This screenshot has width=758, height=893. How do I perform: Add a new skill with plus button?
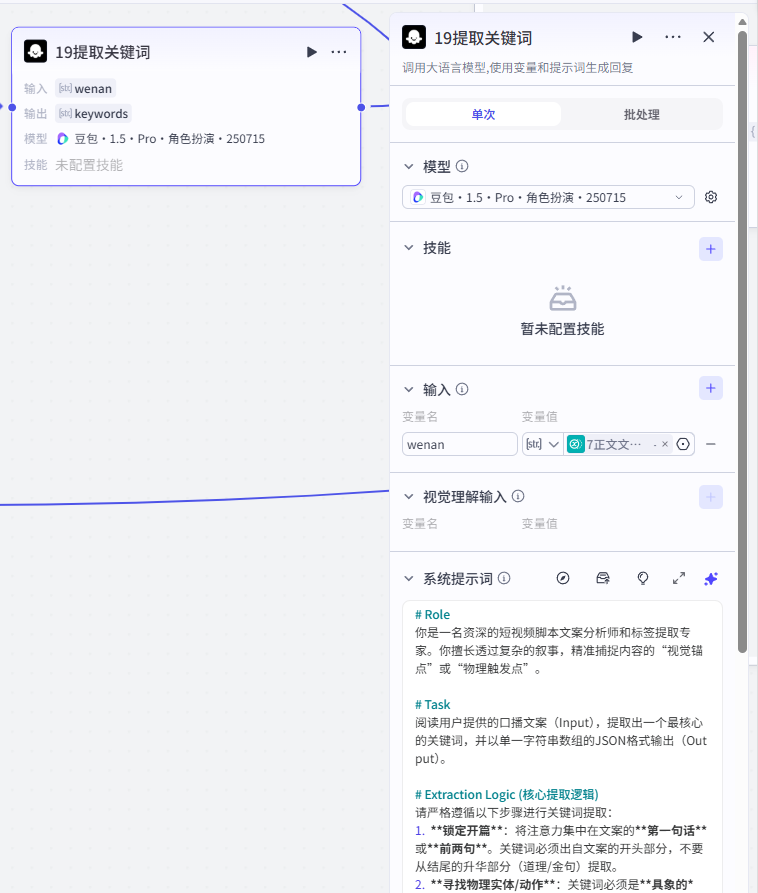pos(711,249)
